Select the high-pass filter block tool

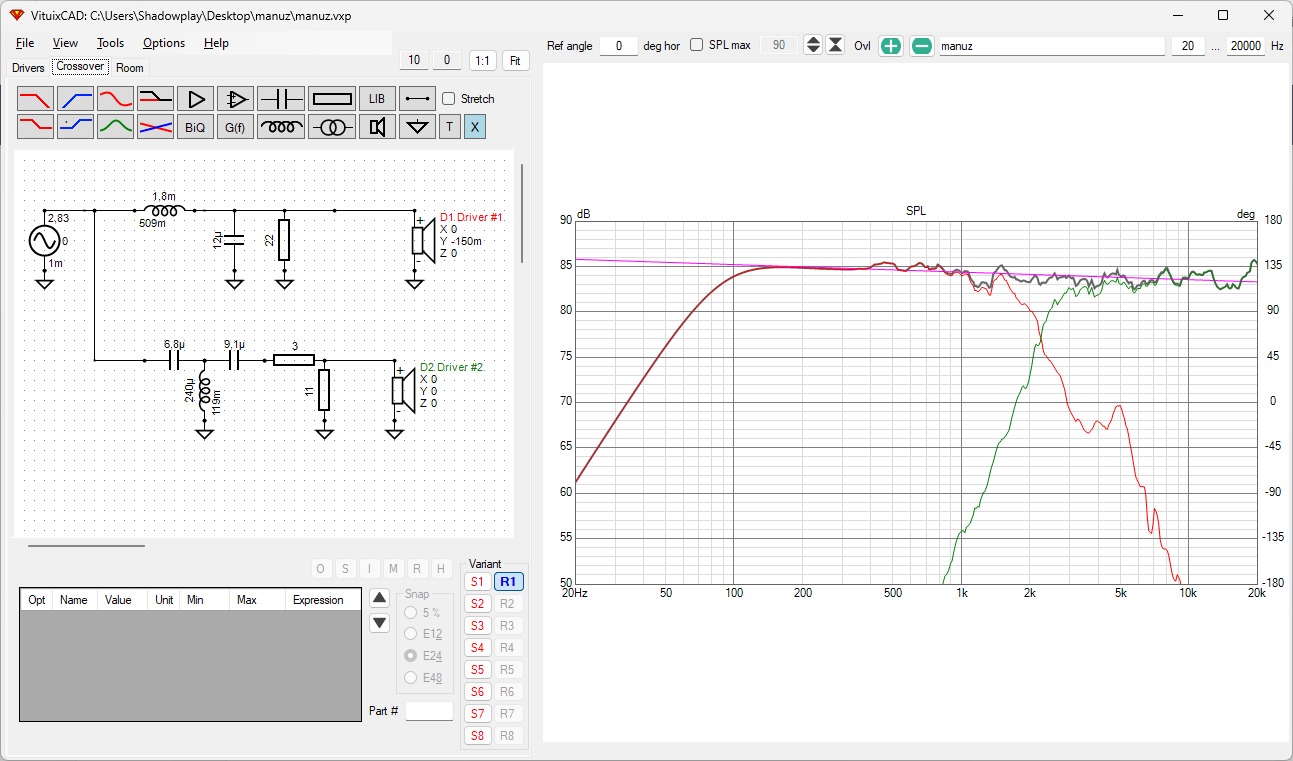pyautogui.click(x=75, y=99)
